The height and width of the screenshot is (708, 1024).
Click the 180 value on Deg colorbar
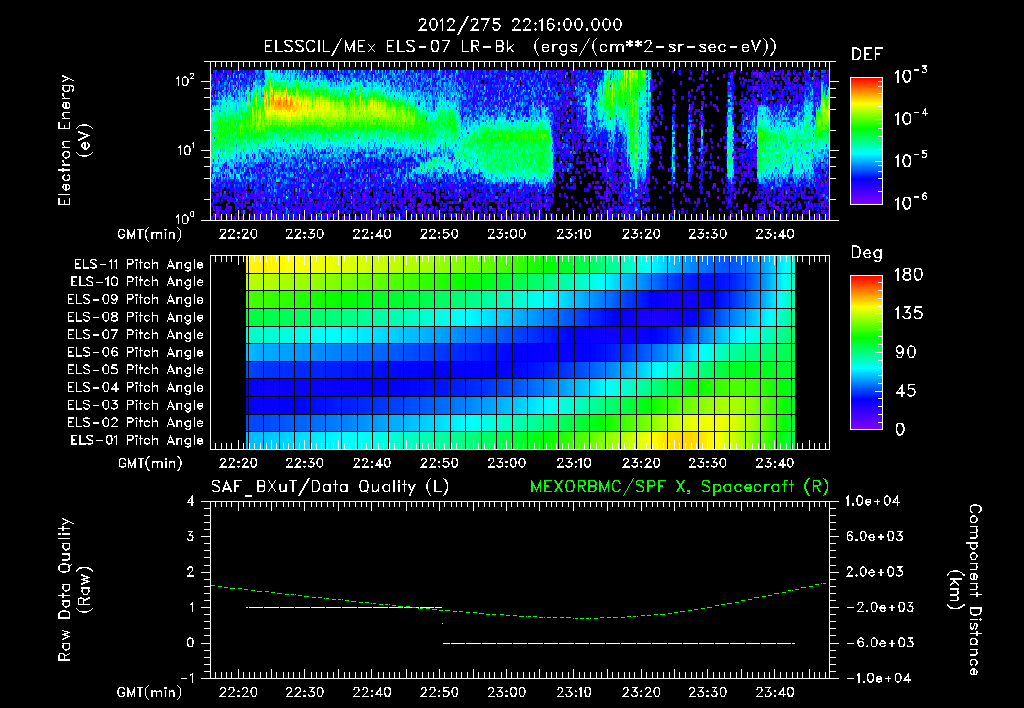908,275
